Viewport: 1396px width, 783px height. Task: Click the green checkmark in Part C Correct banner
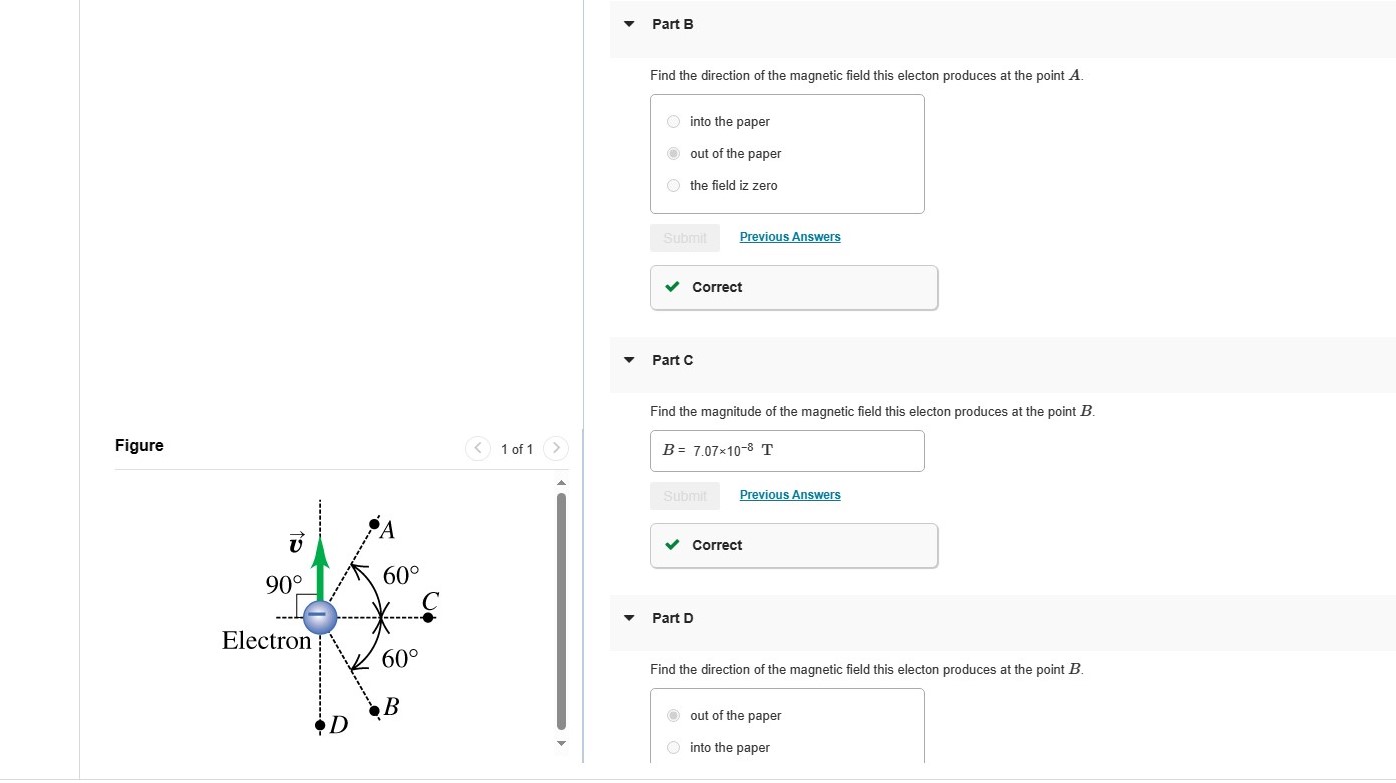click(672, 544)
